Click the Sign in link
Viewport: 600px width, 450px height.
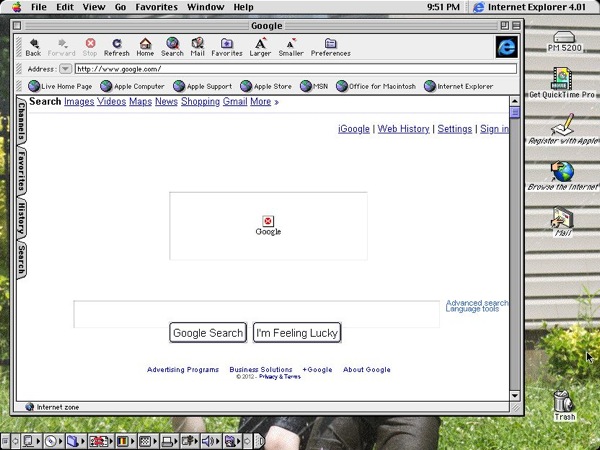tap(494, 129)
